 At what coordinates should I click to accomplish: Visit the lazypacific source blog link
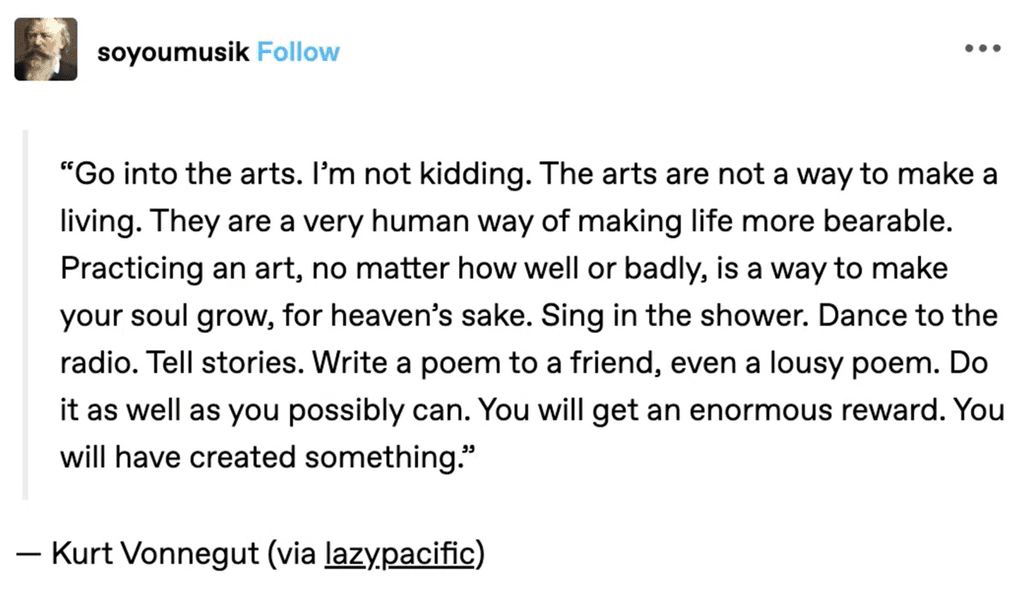click(400, 553)
